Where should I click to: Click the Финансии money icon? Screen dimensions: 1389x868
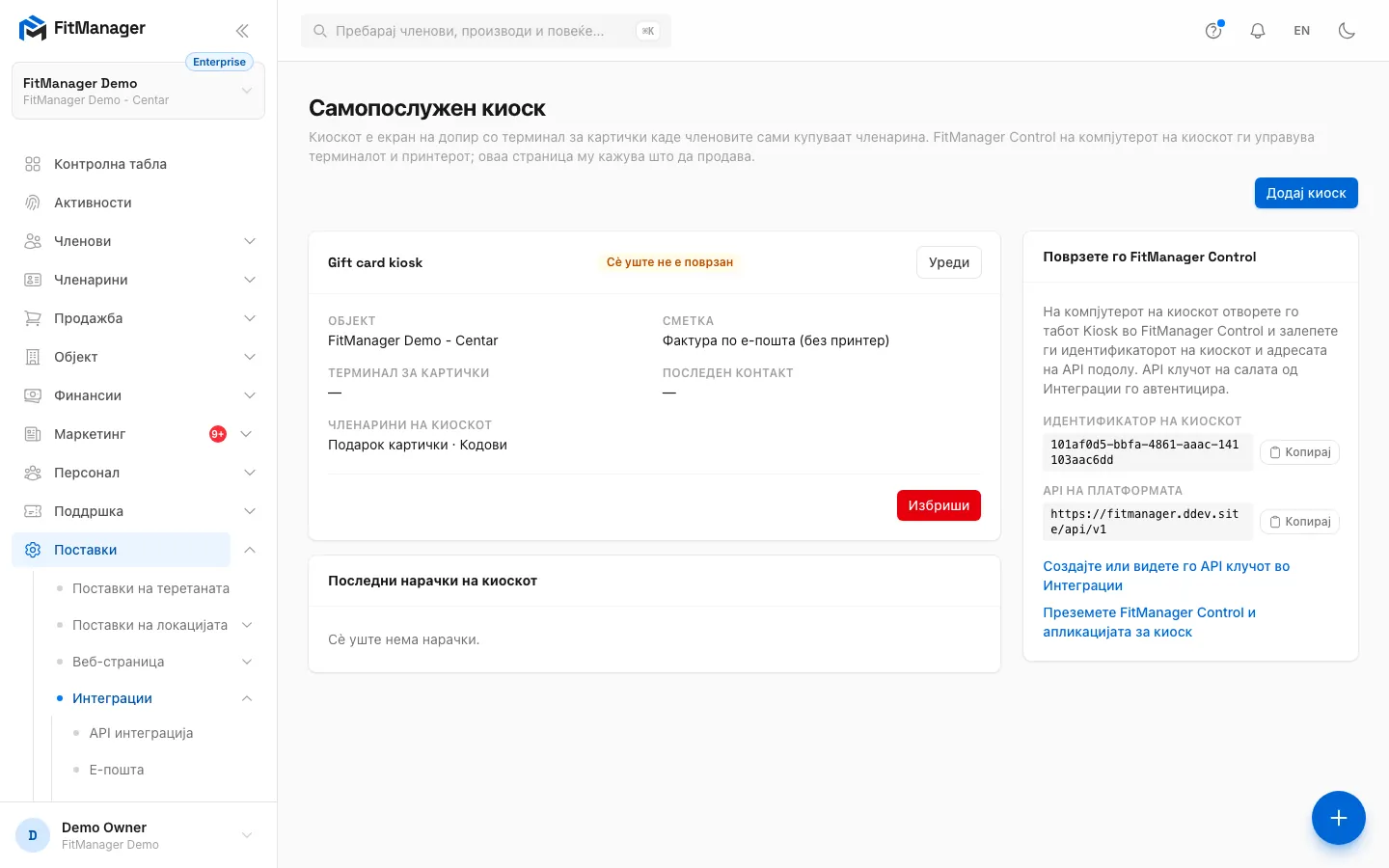click(x=33, y=395)
